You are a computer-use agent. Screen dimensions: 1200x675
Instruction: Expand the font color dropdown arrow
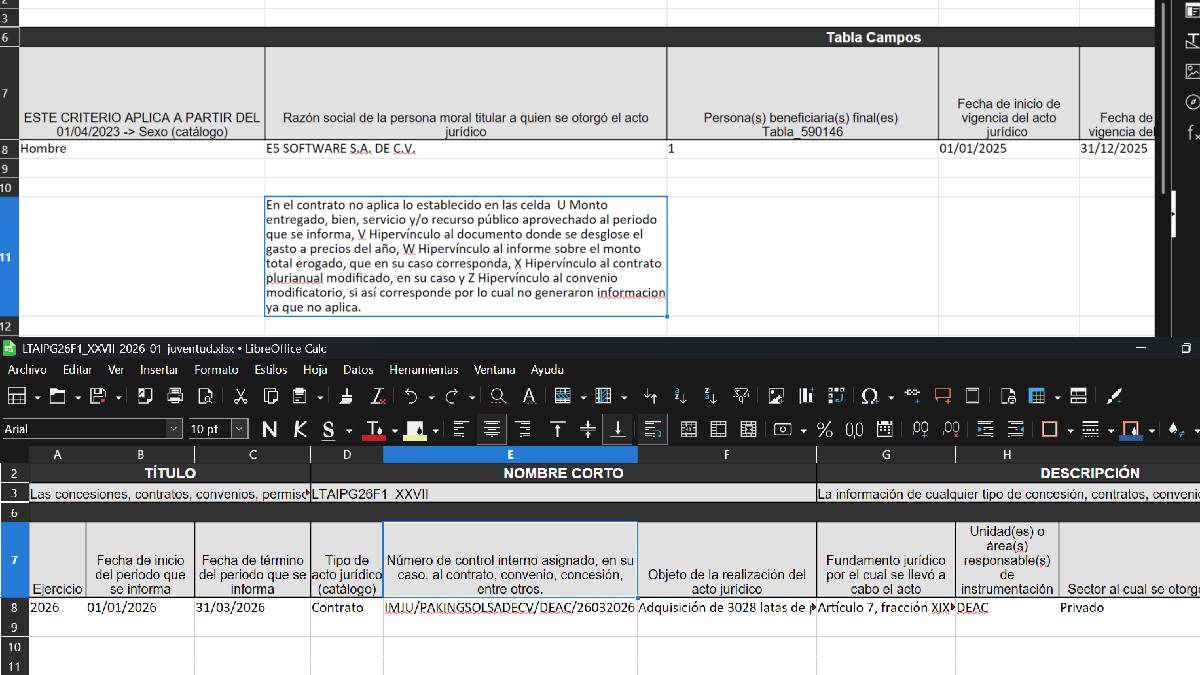[395, 431]
